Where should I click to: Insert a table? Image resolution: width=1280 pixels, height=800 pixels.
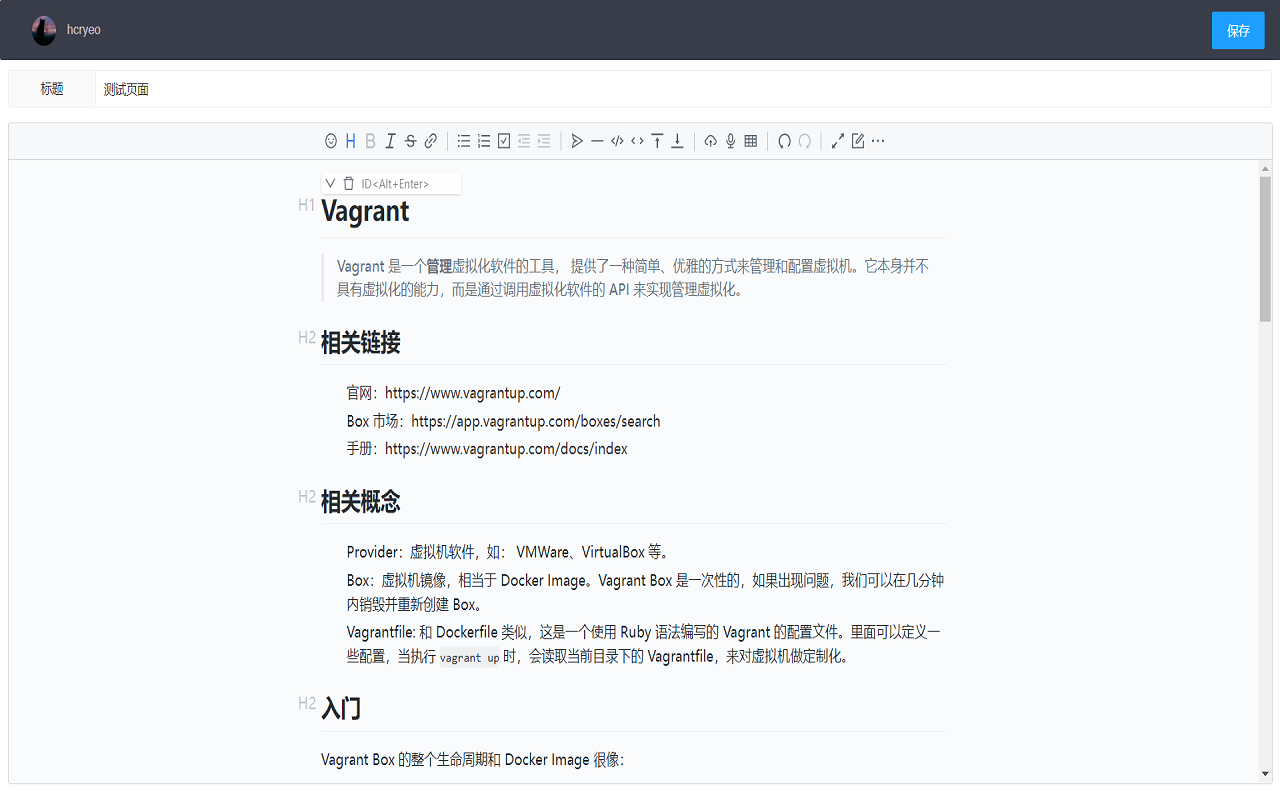(x=751, y=141)
